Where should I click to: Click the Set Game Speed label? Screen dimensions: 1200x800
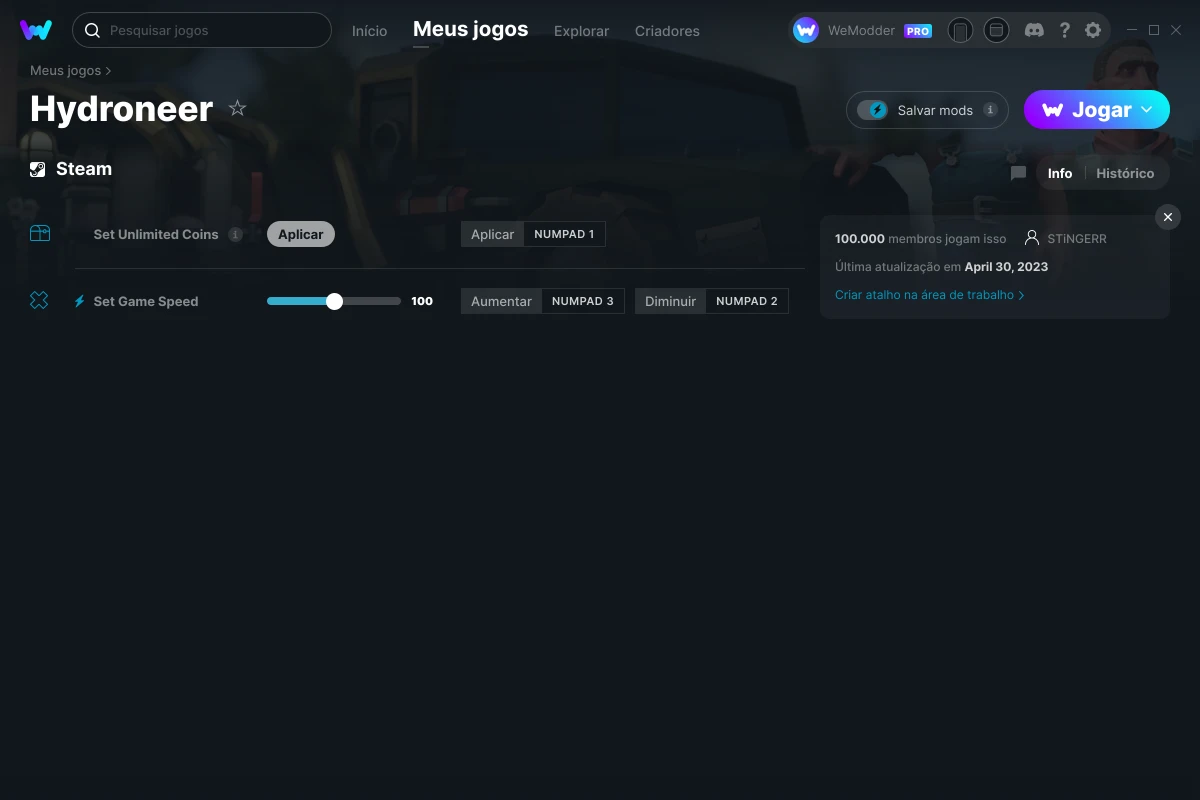tap(146, 301)
